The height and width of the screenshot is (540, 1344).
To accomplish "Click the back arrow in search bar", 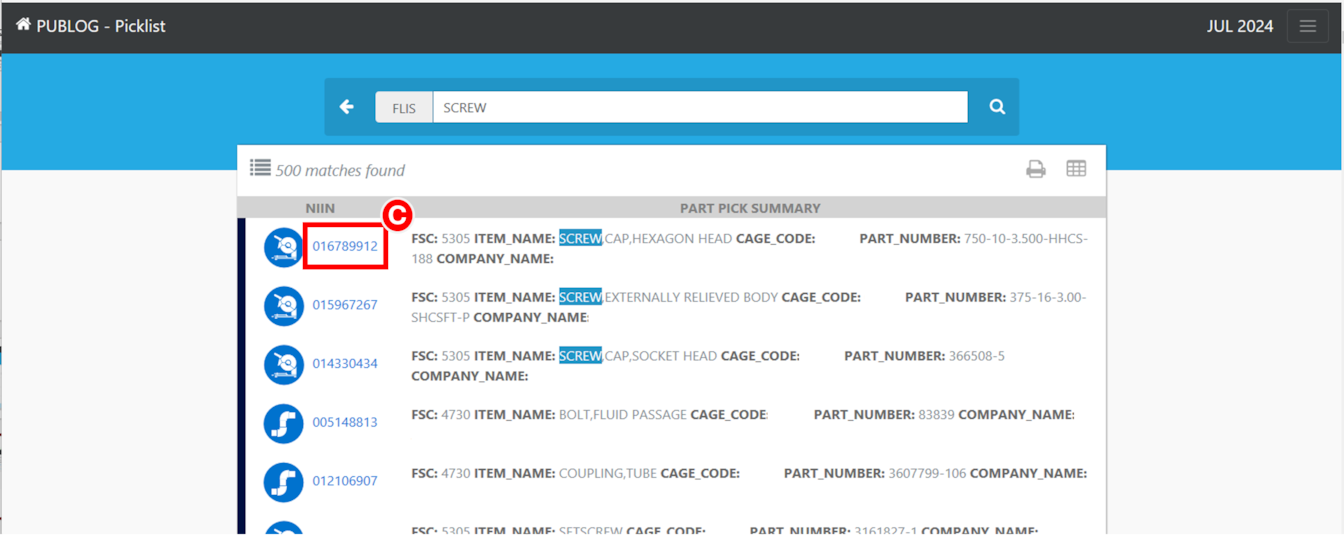I will click(x=347, y=107).
